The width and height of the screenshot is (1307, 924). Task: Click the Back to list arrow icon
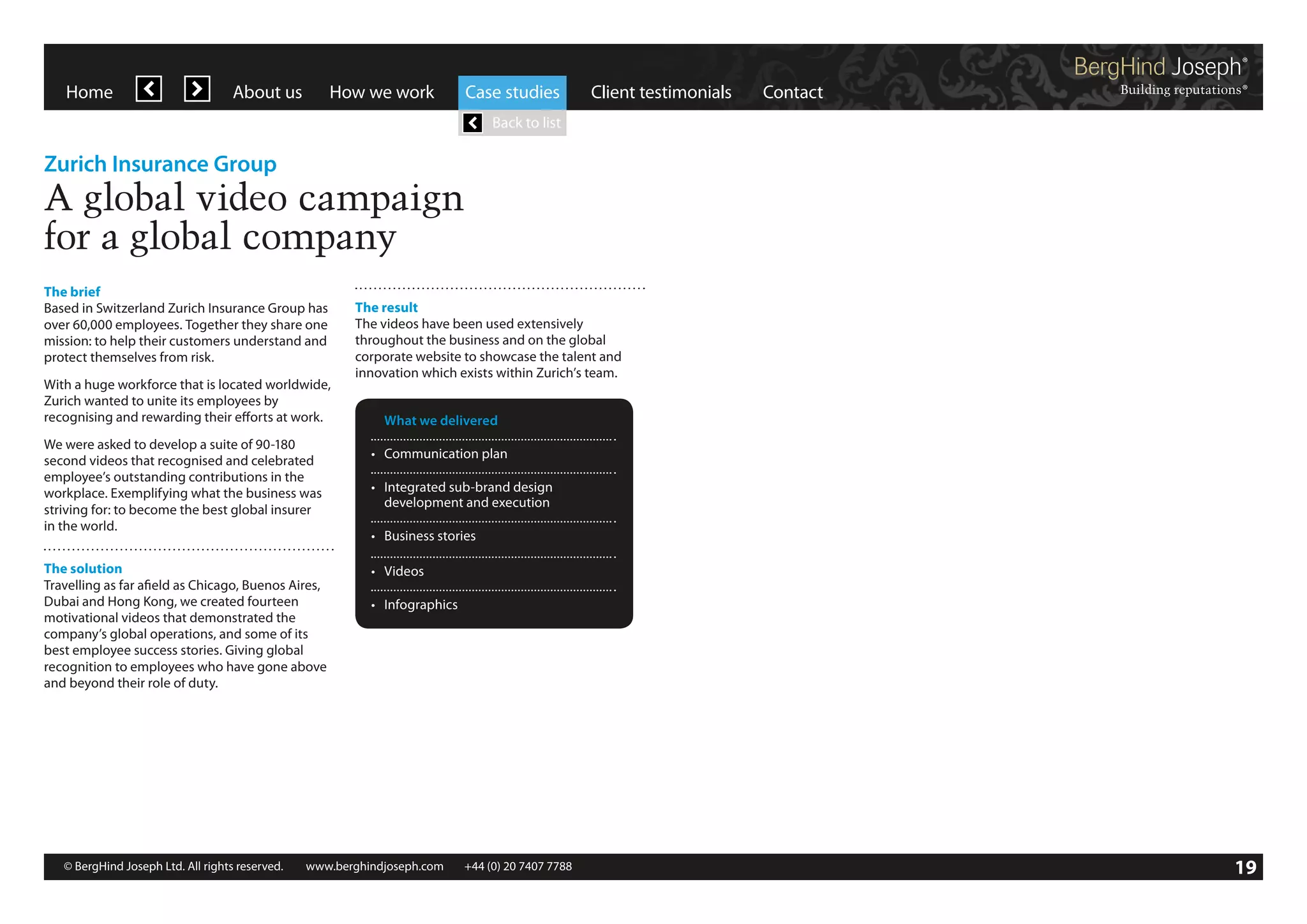point(472,123)
